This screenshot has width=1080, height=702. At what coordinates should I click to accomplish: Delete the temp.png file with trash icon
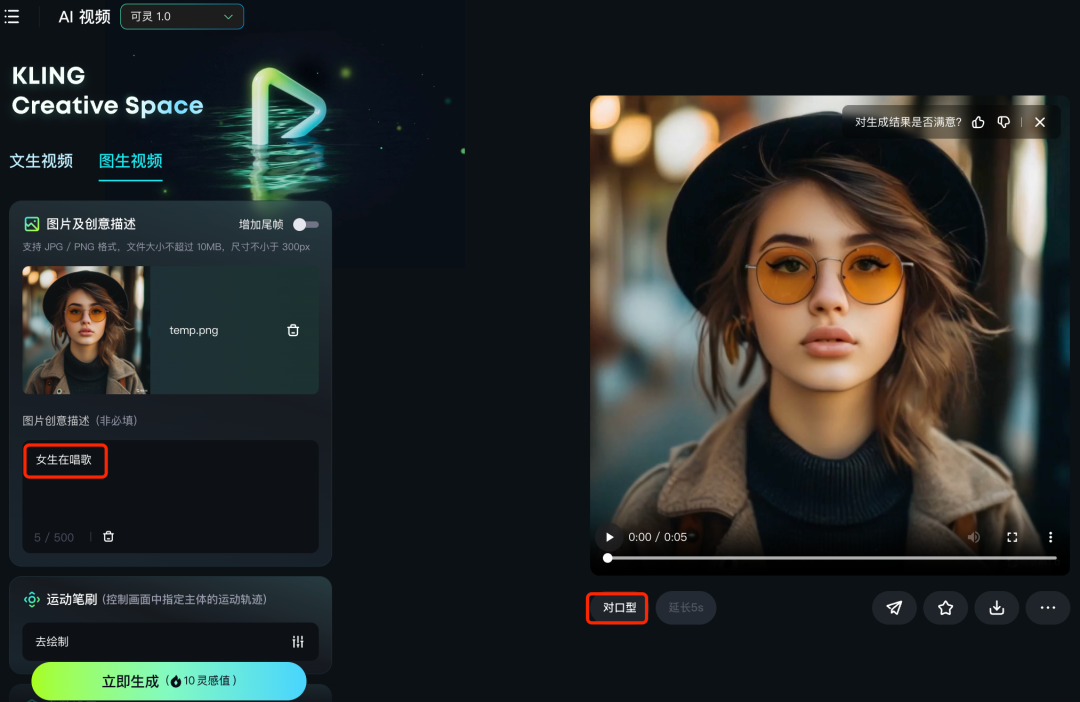(x=293, y=331)
